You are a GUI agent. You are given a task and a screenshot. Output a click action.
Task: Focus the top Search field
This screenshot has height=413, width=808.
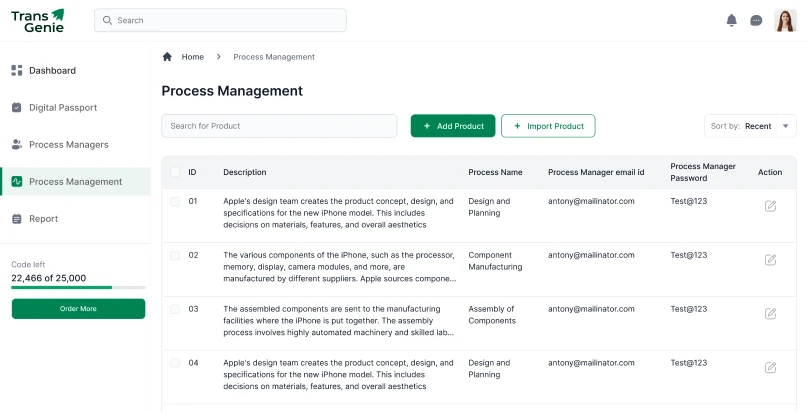221,20
